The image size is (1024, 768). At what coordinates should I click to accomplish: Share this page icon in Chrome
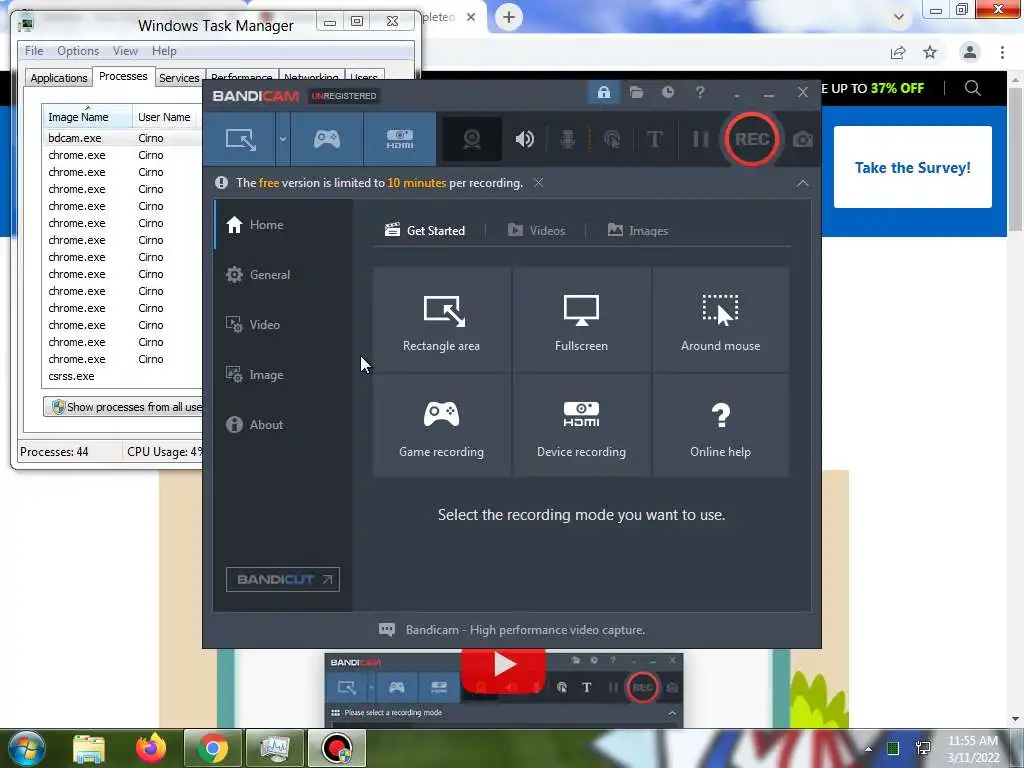[898, 52]
